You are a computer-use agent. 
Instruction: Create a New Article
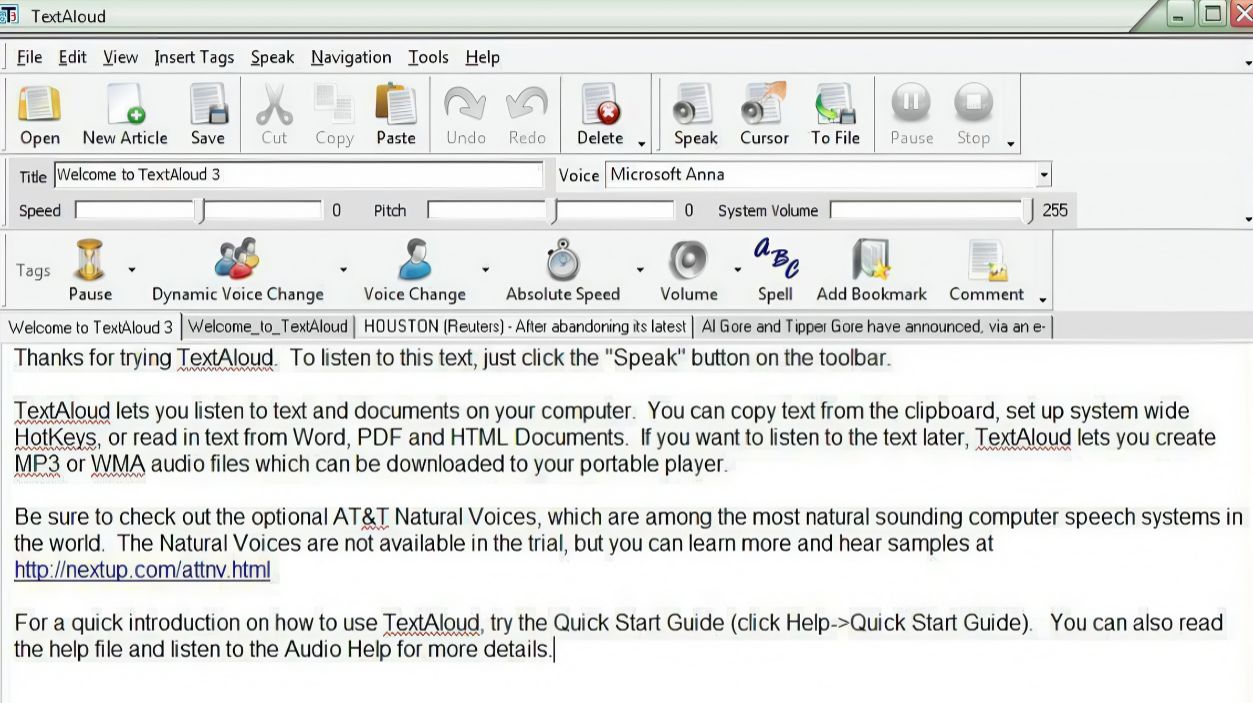(x=125, y=115)
